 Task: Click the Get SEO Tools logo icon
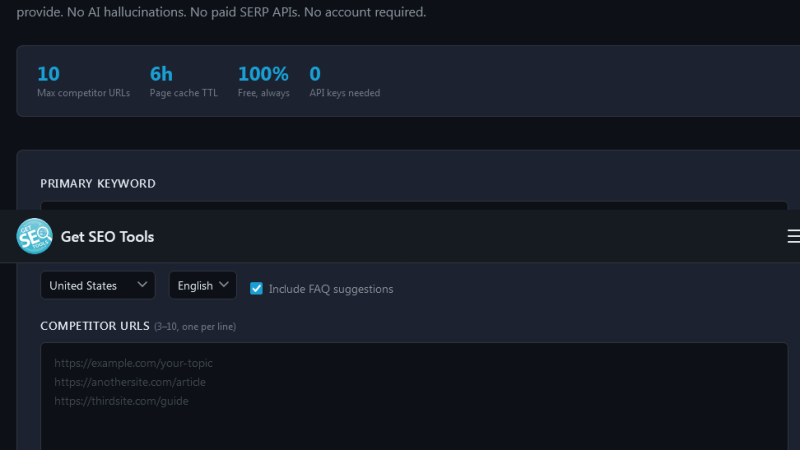pos(34,236)
